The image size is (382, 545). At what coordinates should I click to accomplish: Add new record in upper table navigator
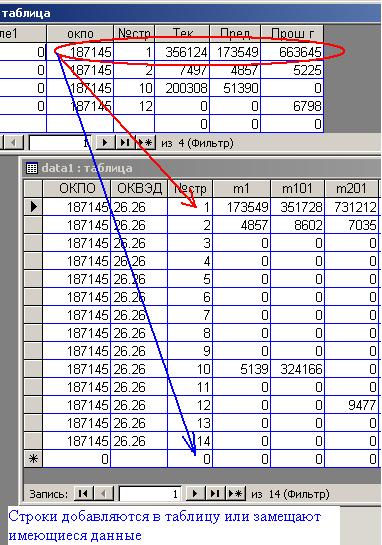(x=145, y=143)
